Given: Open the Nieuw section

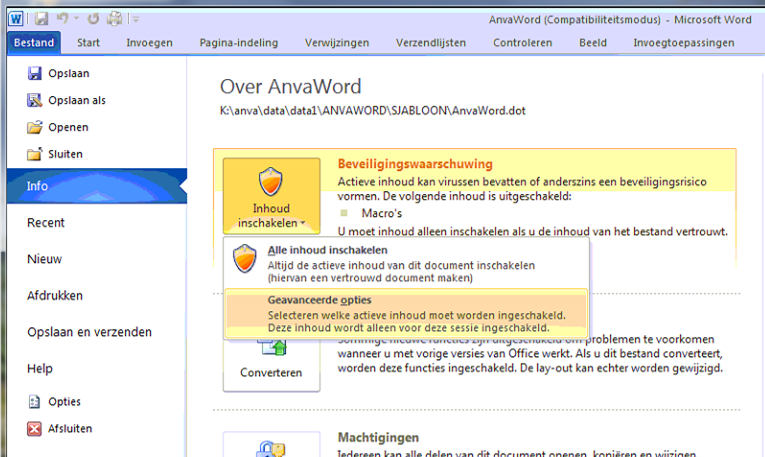Looking at the screenshot, I should pyautogui.click(x=44, y=259).
